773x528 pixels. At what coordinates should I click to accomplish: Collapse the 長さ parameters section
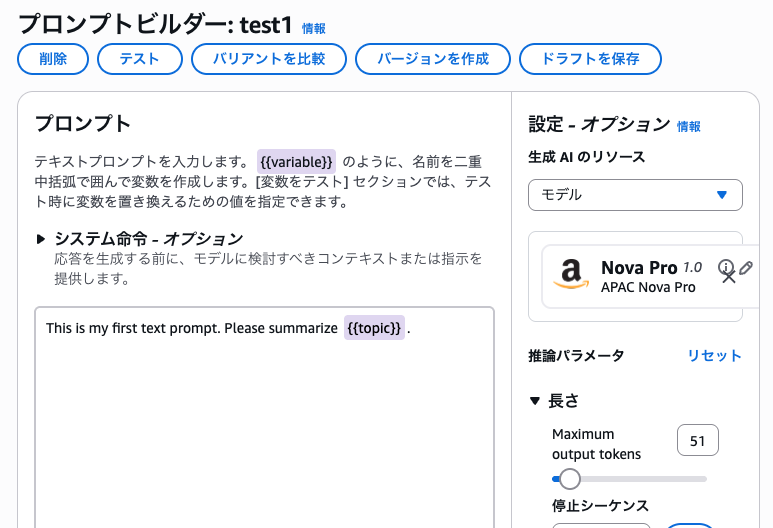(535, 401)
